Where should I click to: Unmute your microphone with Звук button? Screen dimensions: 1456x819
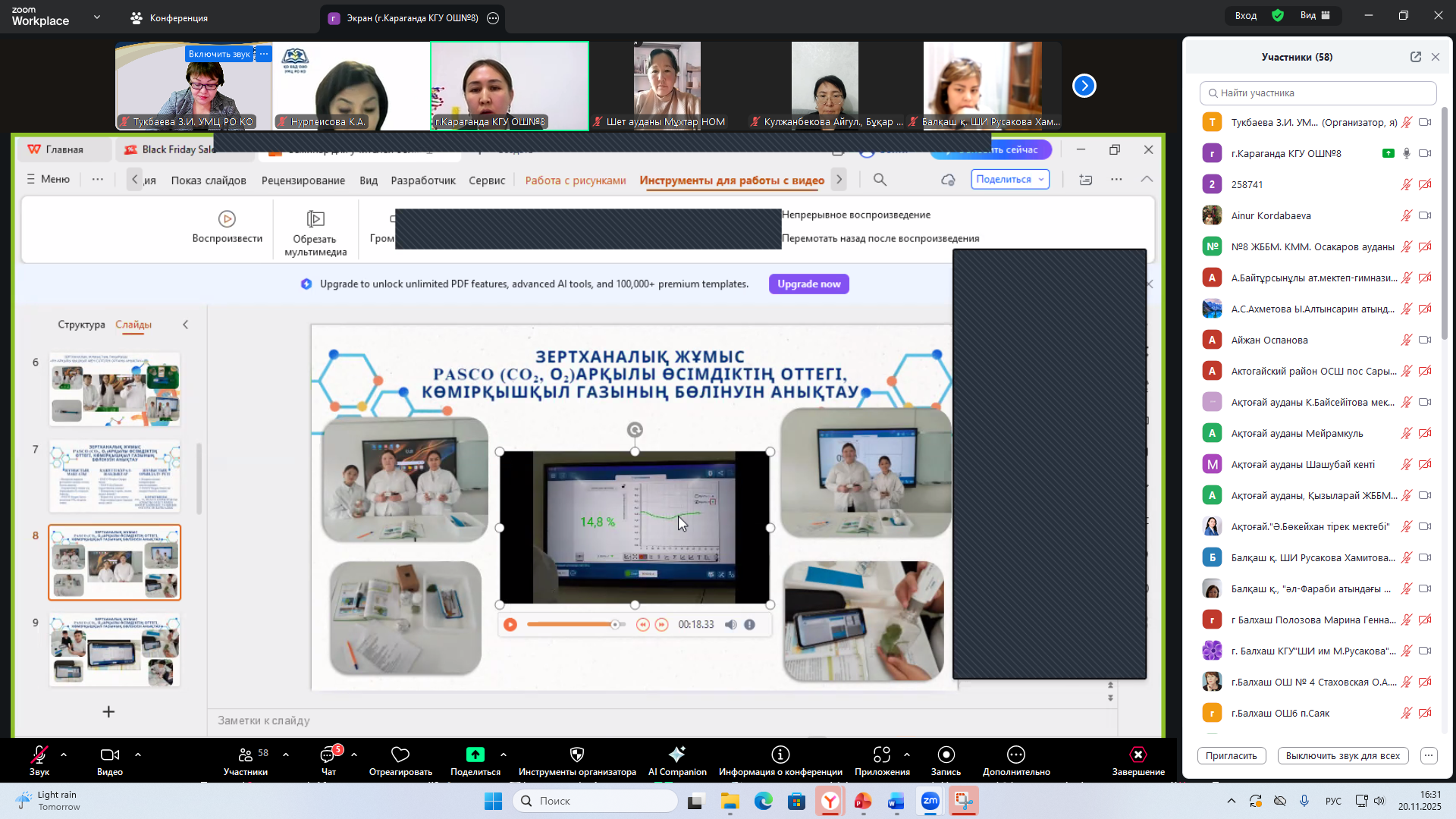tap(39, 755)
